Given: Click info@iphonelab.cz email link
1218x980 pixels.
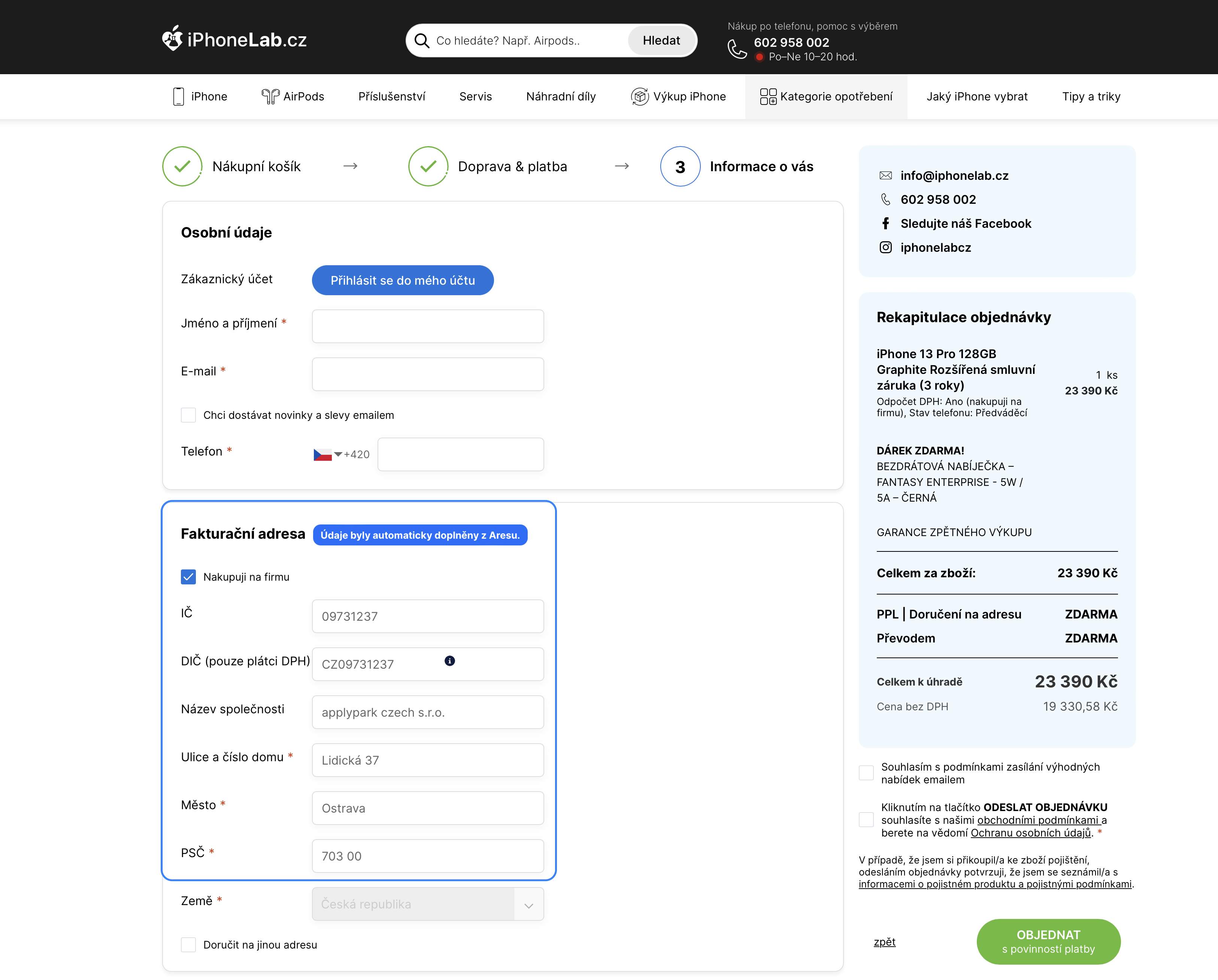Looking at the screenshot, I should point(954,176).
